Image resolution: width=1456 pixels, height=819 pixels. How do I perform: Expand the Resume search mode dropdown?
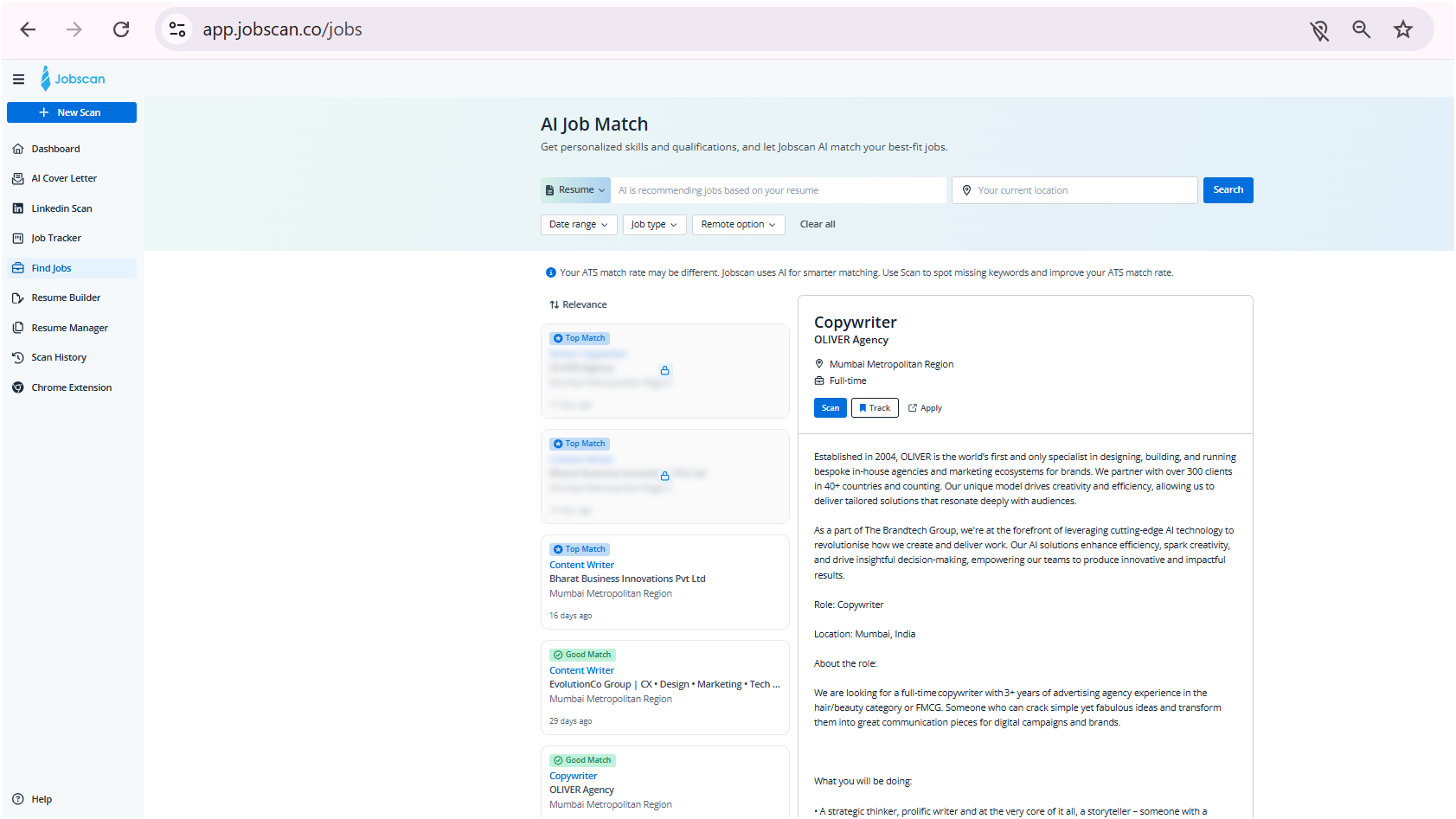point(575,190)
